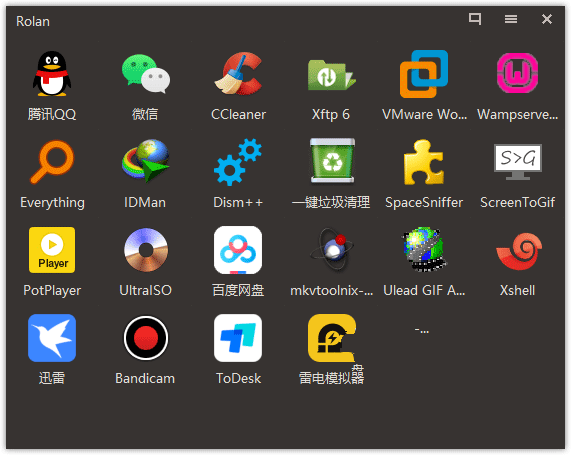Open Ulead GIF Animator globe icon
Screen dimensions: 571x455
click(x=424, y=250)
